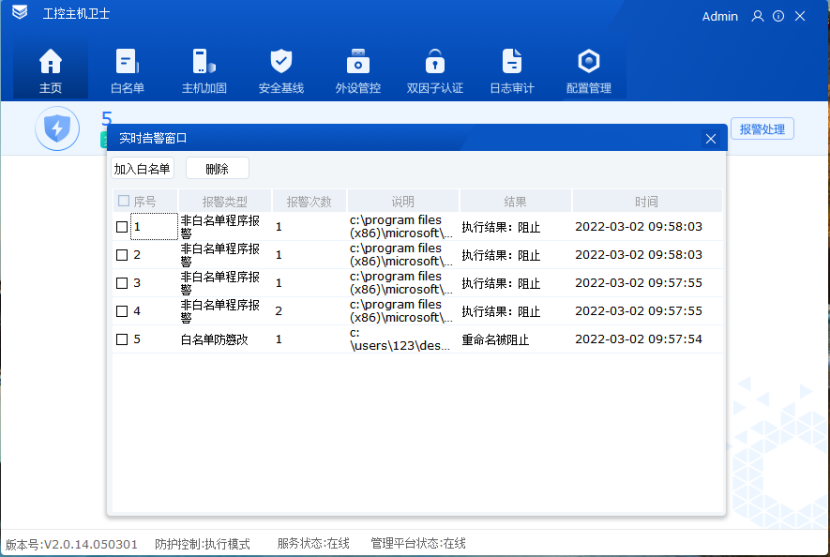This screenshot has width=830, height=557.
Task: Open the 配置管理 configuration management module
Action: (589, 71)
